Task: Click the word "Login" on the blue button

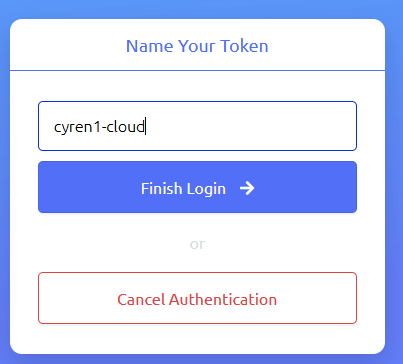Action: tap(206, 190)
